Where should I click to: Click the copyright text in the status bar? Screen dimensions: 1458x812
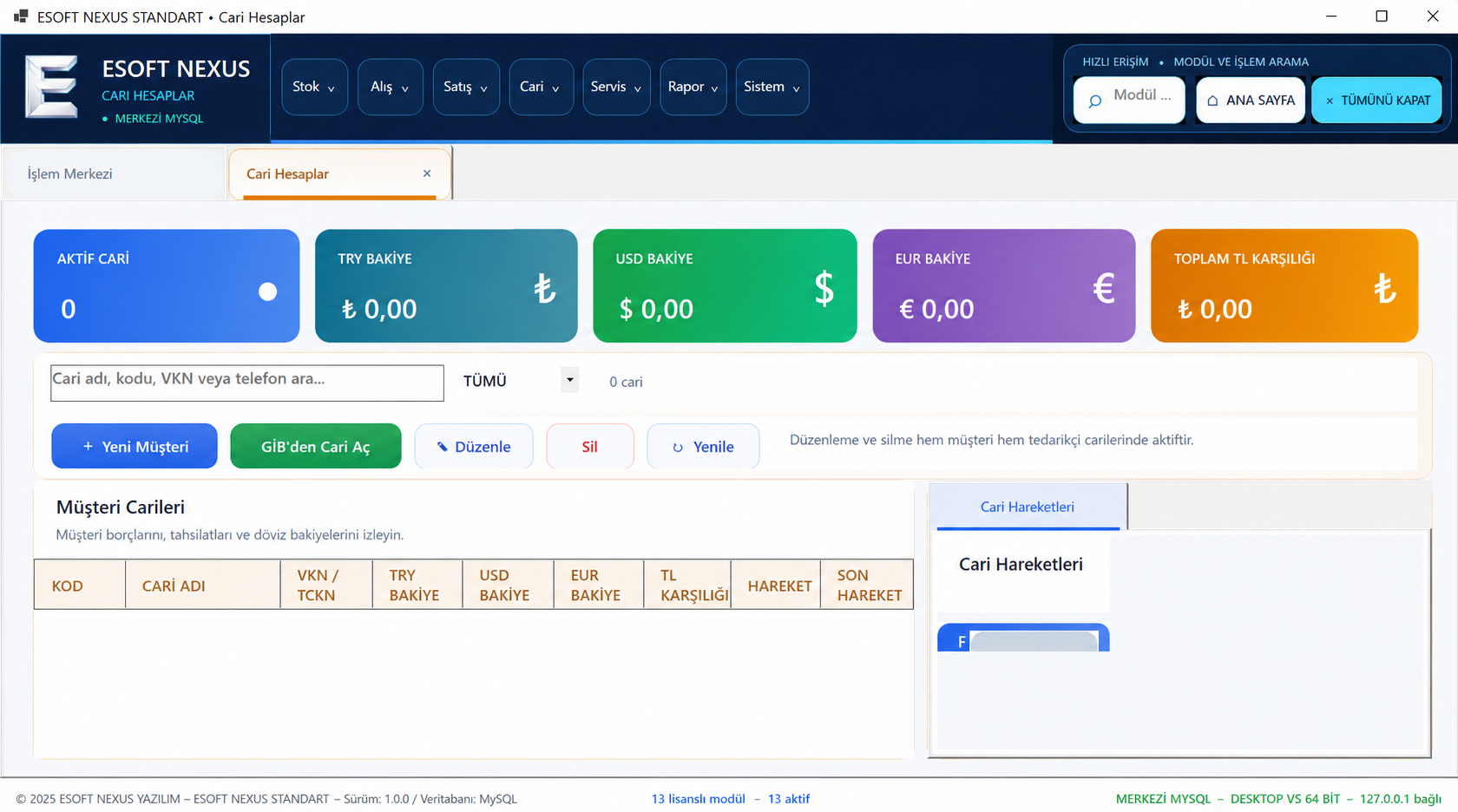click(x=266, y=799)
